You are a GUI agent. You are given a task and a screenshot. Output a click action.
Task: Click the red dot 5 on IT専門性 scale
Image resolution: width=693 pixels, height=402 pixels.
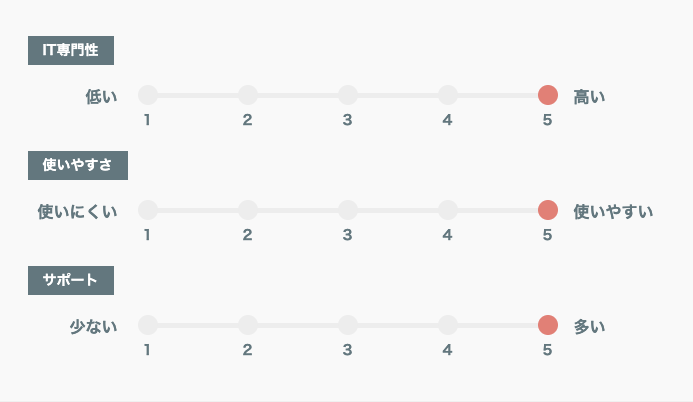point(548,95)
